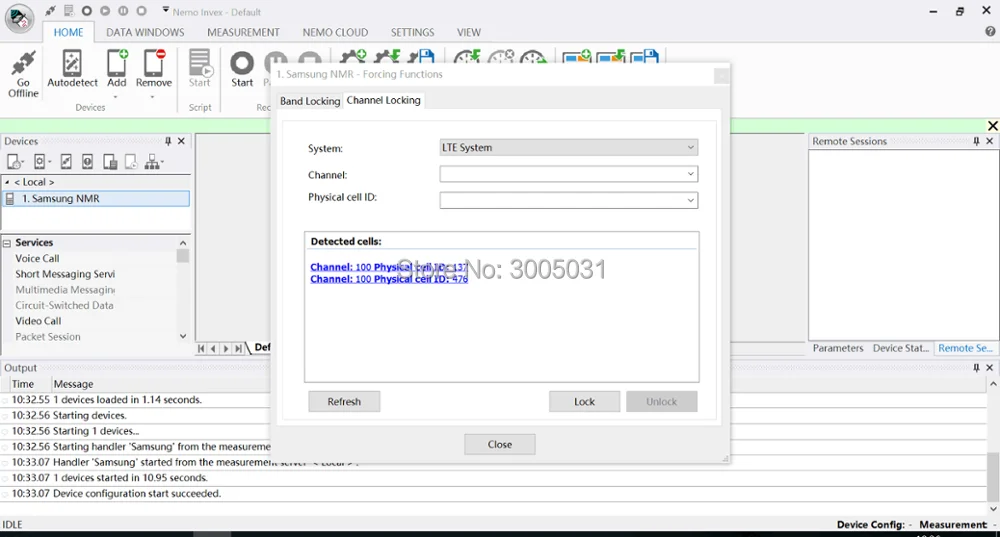Viewport: 1000px width, 537px height.
Task: Click the workspace window with plus icon
Action: point(577,57)
